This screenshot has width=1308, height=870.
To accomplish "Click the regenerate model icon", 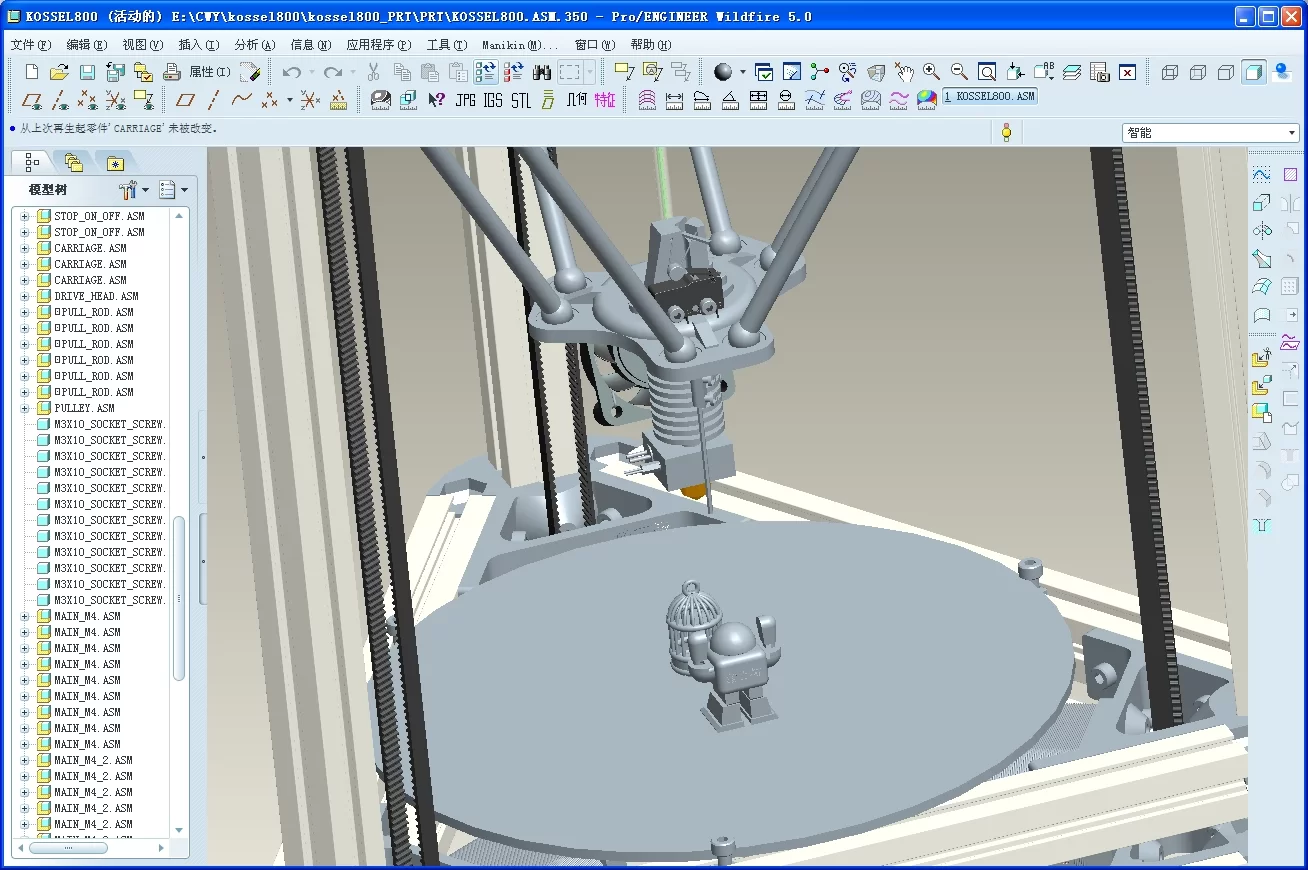I will point(486,72).
